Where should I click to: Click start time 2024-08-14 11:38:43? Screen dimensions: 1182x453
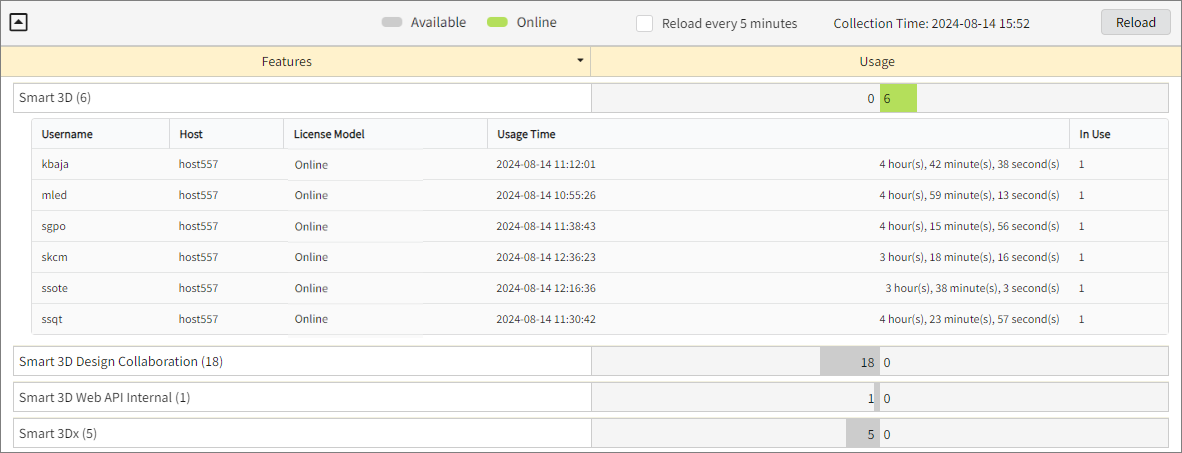pos(546,226)
